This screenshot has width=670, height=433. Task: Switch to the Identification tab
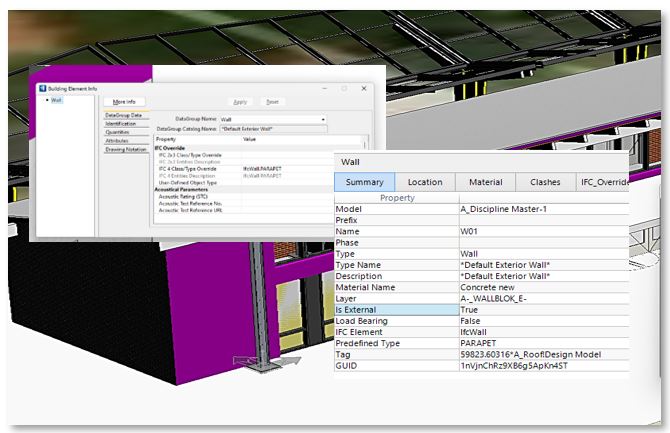click(x=122, y=124)
